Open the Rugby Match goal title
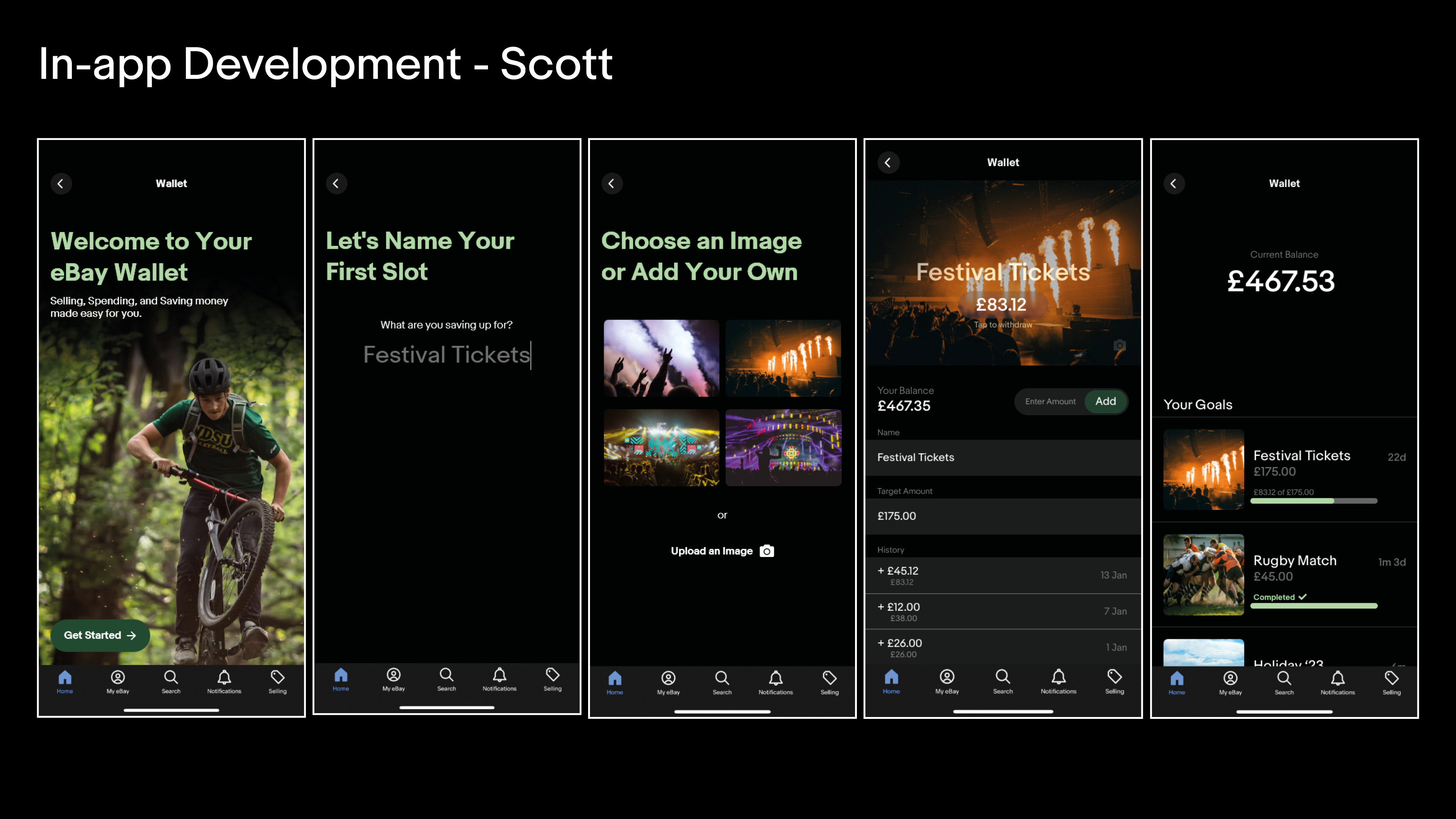The height and width of the screenshot is (819, 1456). click(1295, 561)
